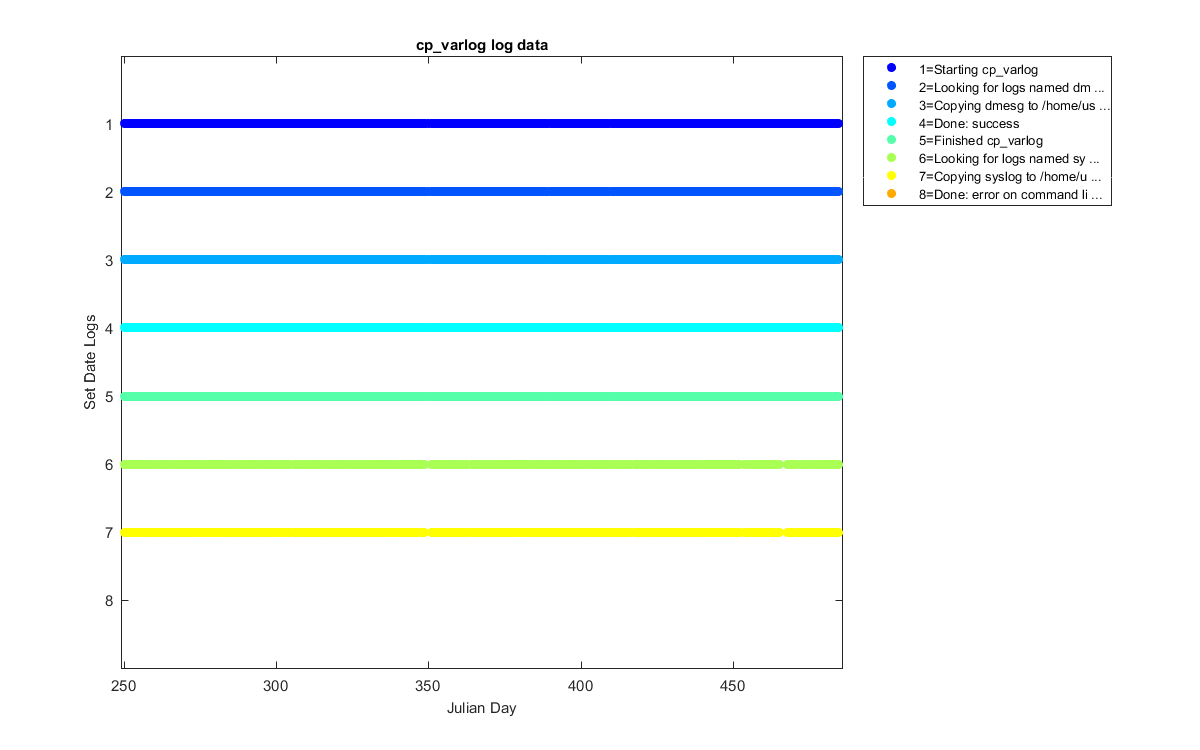Screen dimensions: 1200x750
Task: Select legend entry '7=Copying syslog to /home/u ...'
Action: click(1010, 177)
